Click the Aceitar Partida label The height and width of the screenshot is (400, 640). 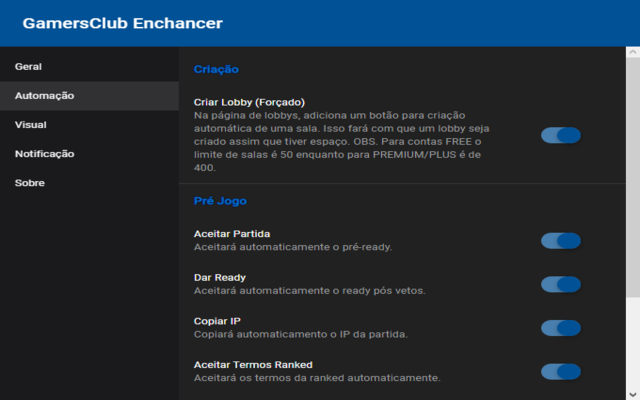point(232,234)
